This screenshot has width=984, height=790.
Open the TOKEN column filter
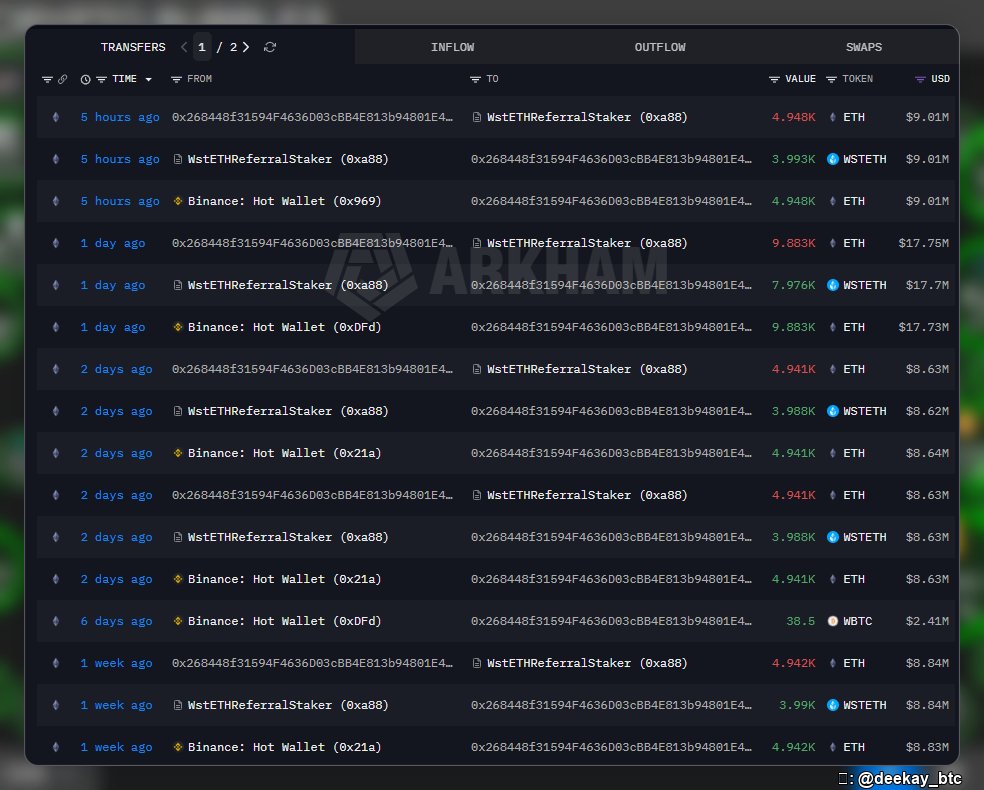coord(832,79)
